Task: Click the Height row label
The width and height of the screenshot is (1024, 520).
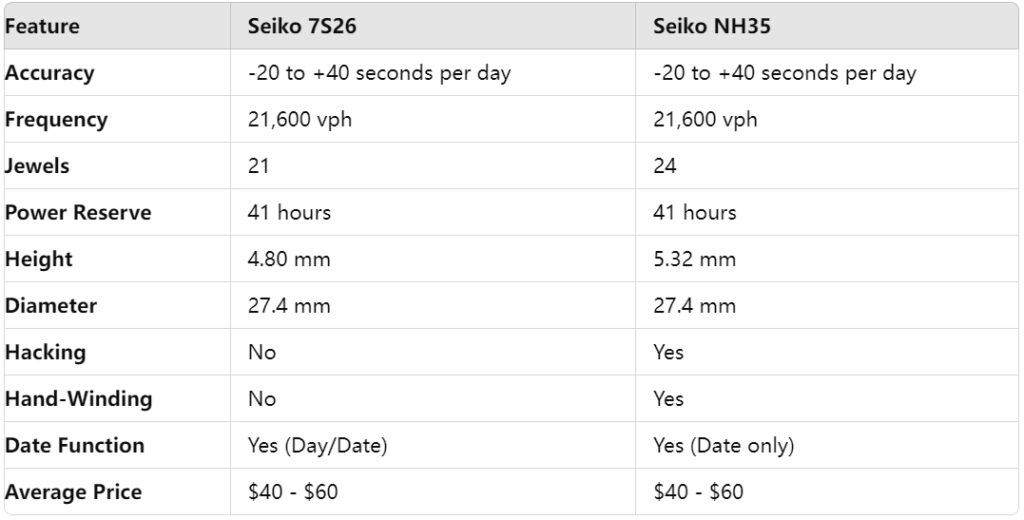Action: point(39,259)
